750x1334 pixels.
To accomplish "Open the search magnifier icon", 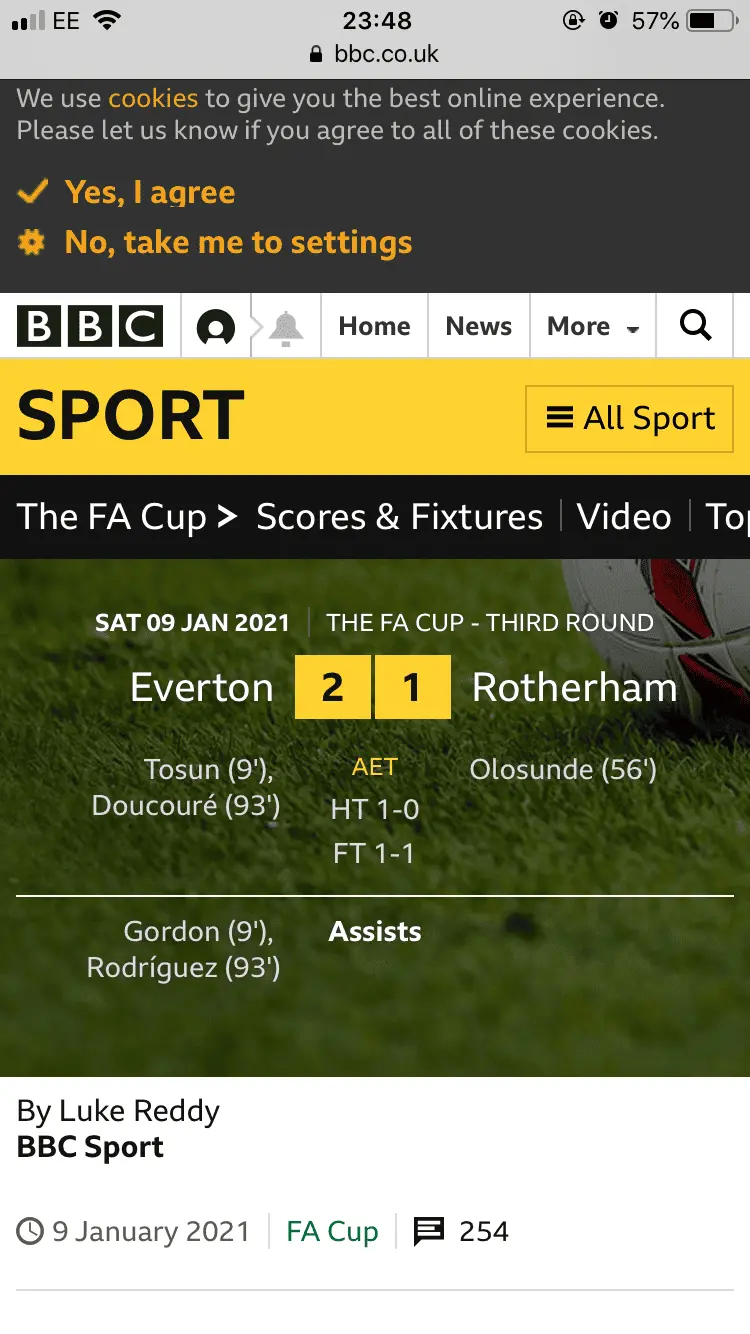I will [695, 326].
